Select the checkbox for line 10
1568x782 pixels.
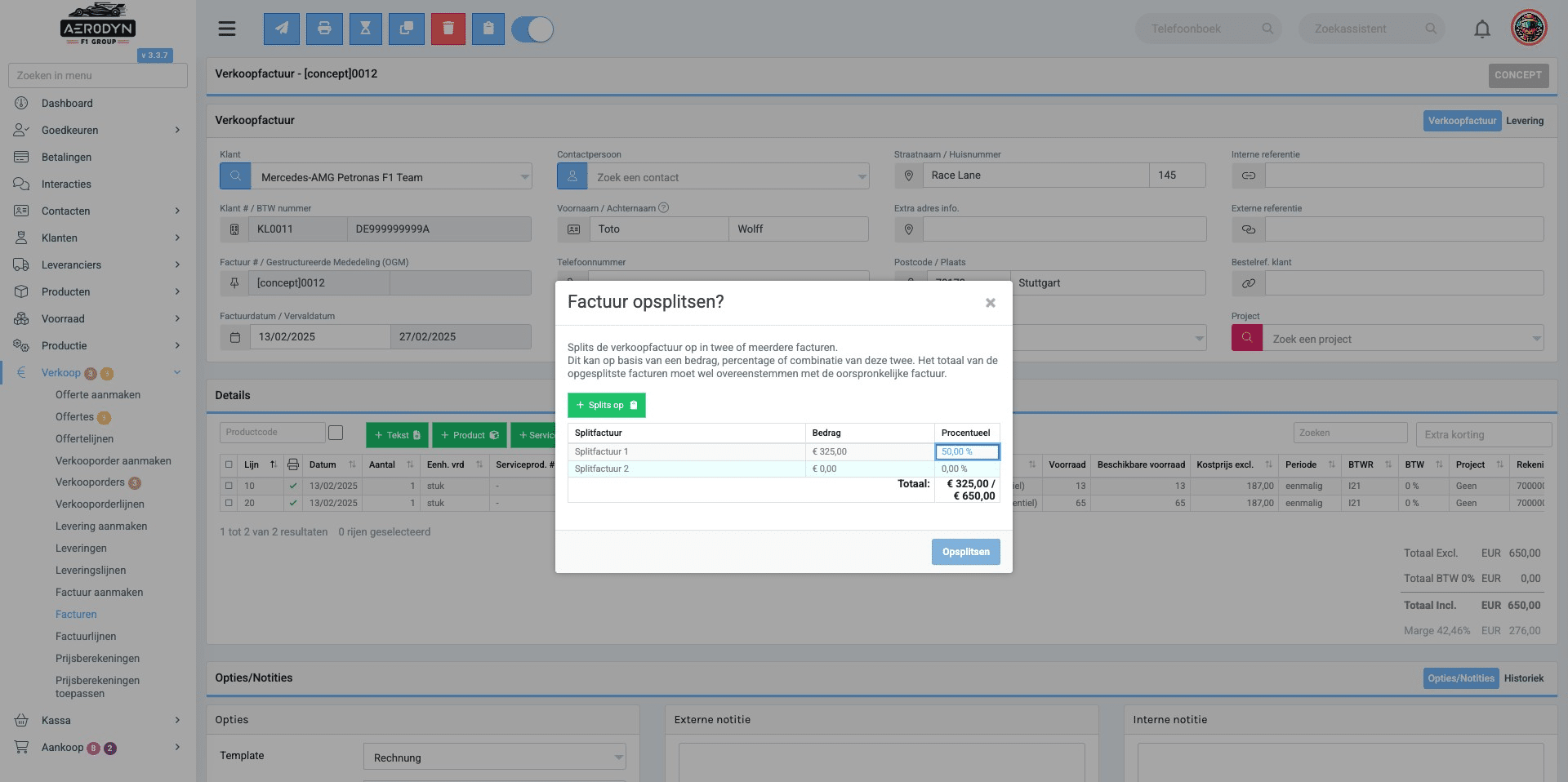pyautogui.click(x=229, y=486)
